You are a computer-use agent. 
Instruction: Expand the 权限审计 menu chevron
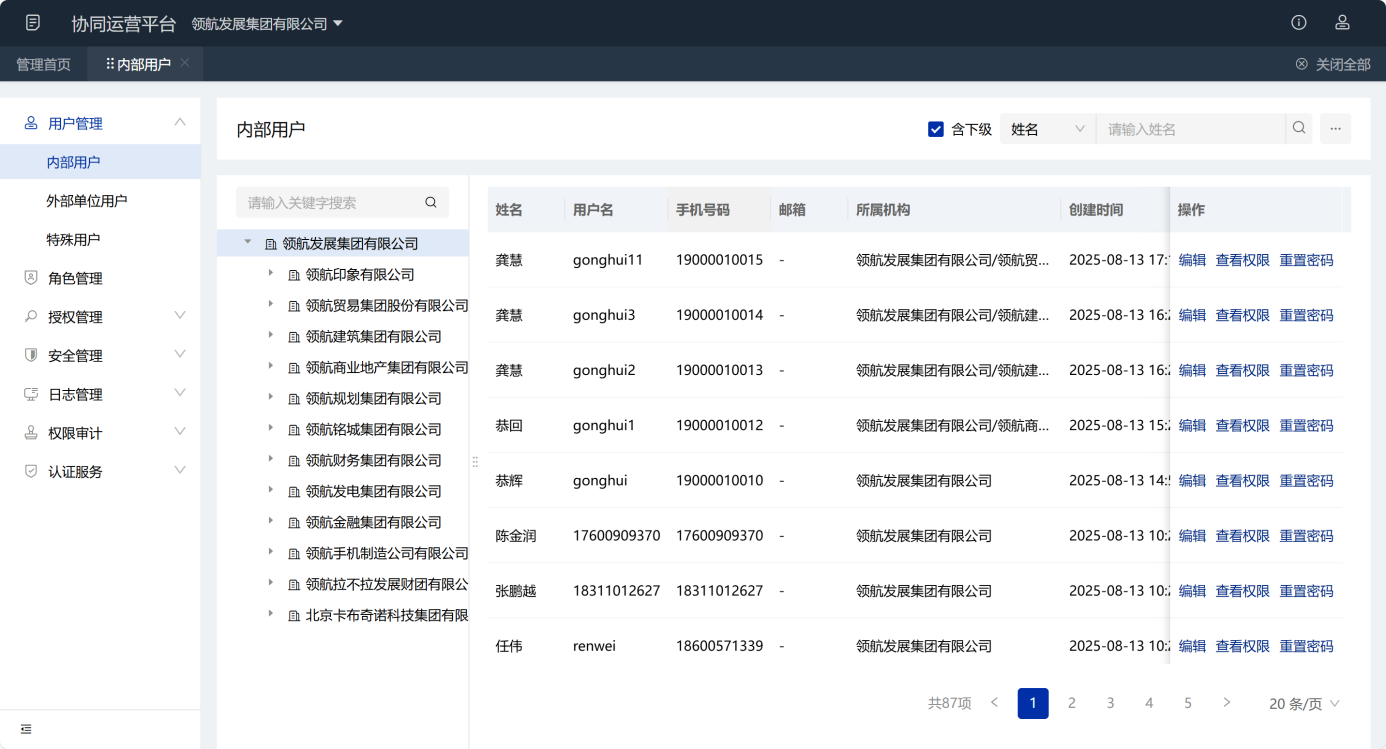point(180,431)
